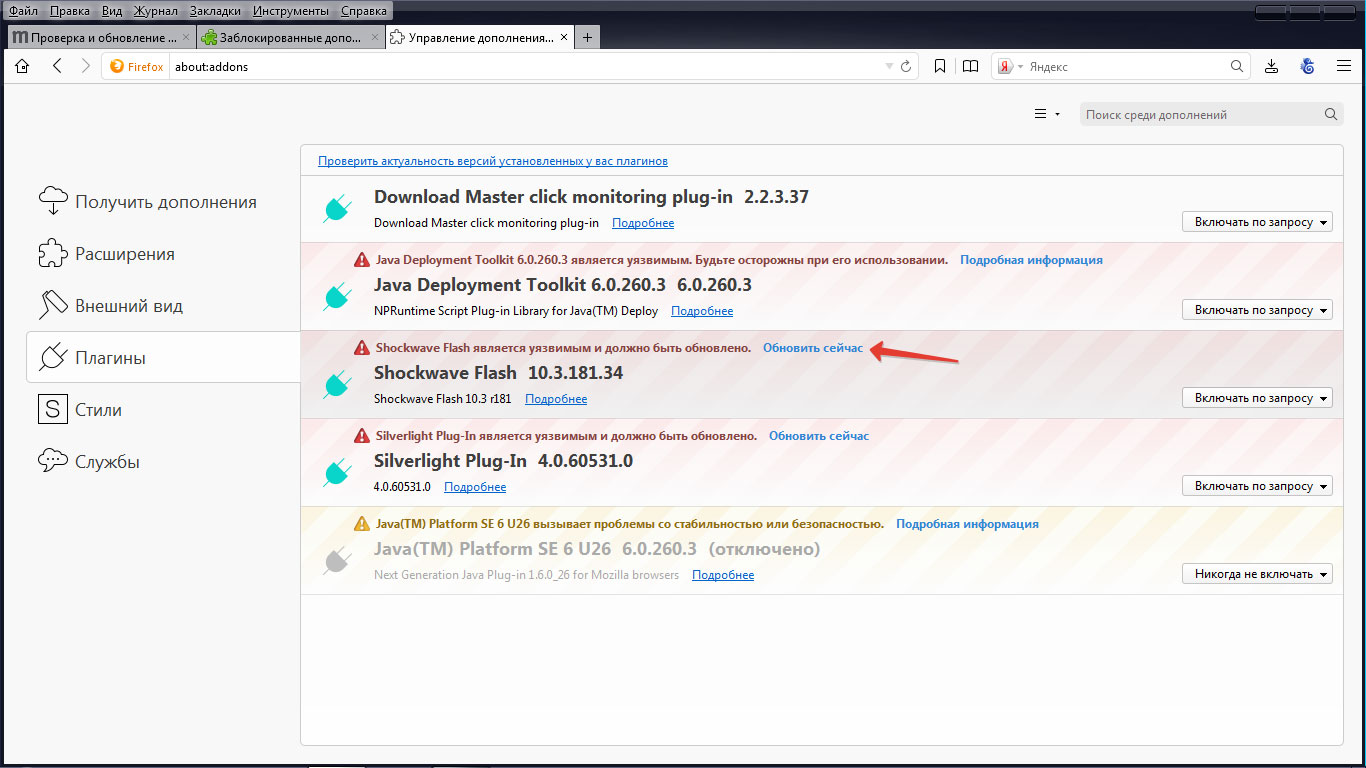The image size is (1366, 768).
Task: Select 'Внешний вид' sidebar category
Action: pos(163,306)
